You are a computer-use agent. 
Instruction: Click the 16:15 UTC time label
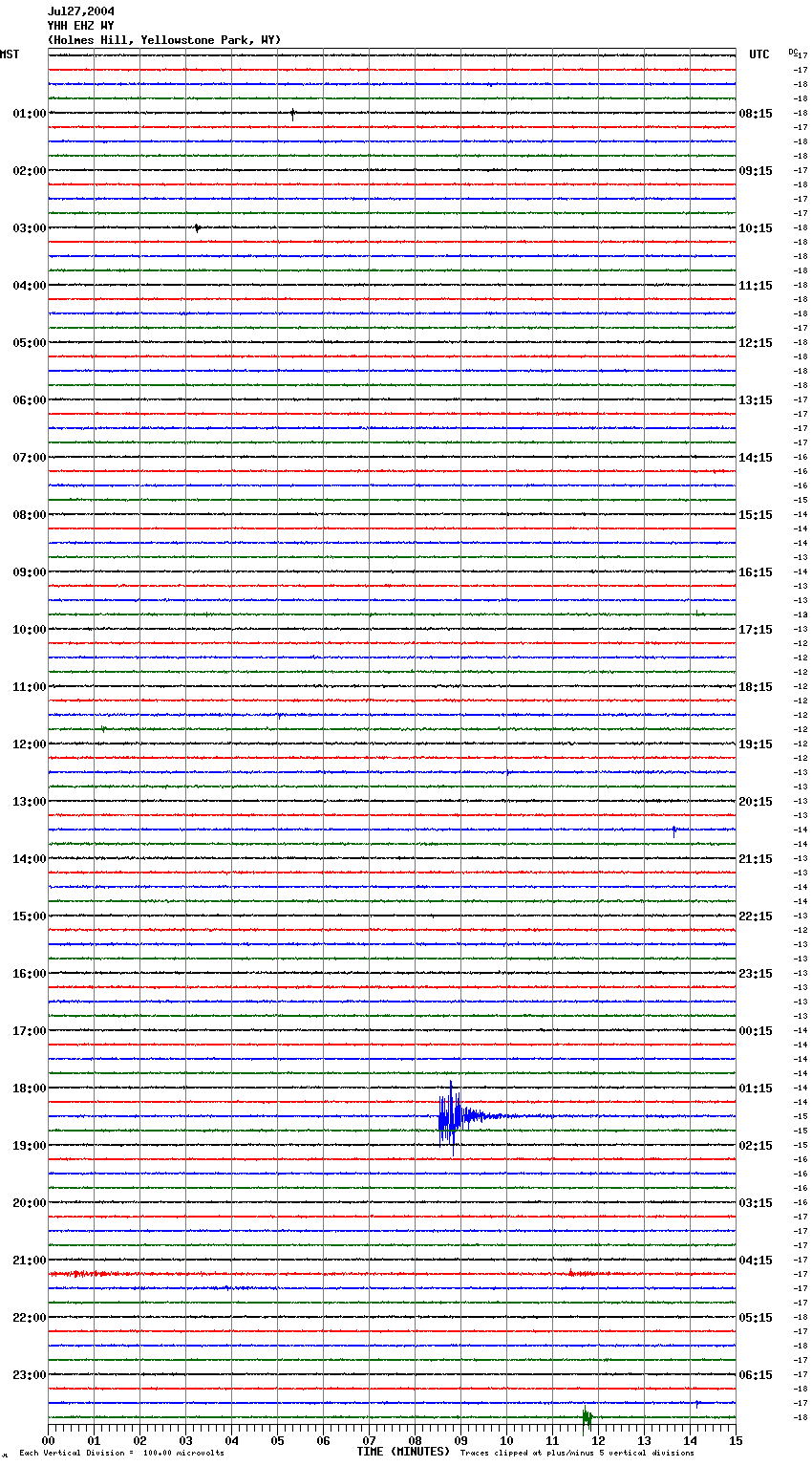pyautogui.click(x=756, y=572)
